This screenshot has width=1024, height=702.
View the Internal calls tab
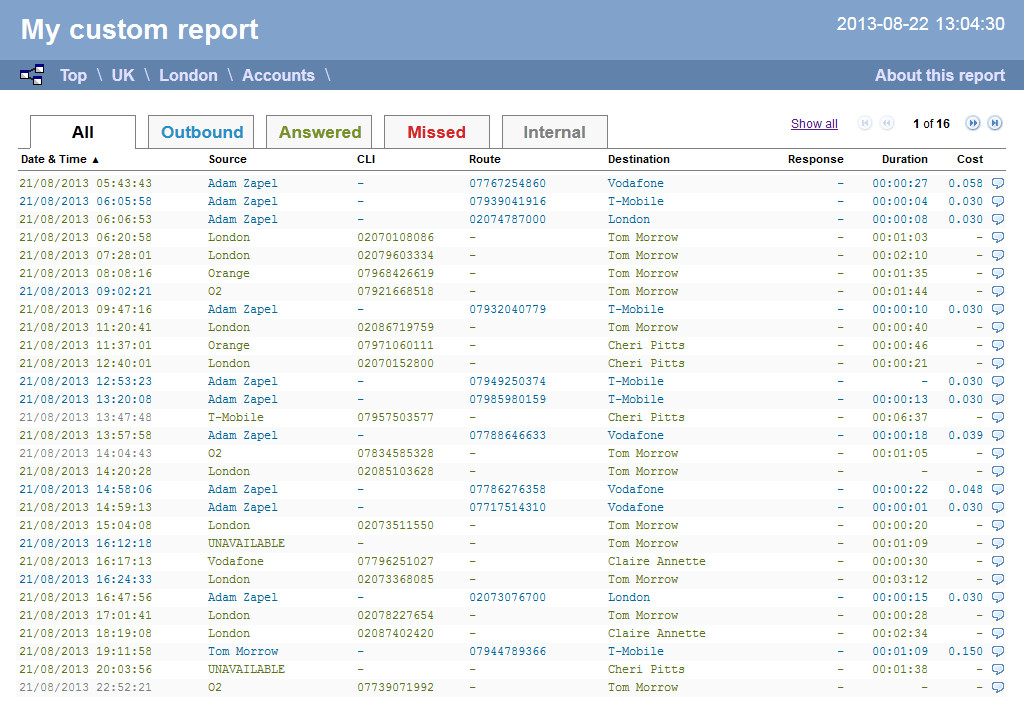point(554,131)
